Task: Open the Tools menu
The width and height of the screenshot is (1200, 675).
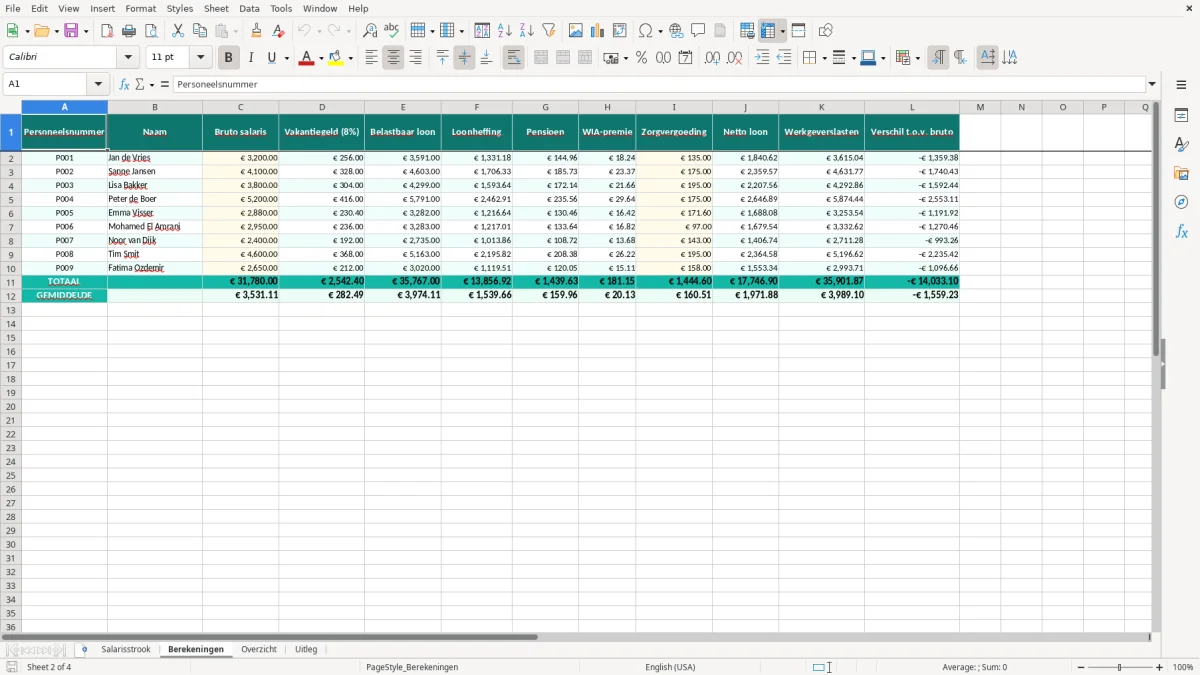Action: point(281,8)
